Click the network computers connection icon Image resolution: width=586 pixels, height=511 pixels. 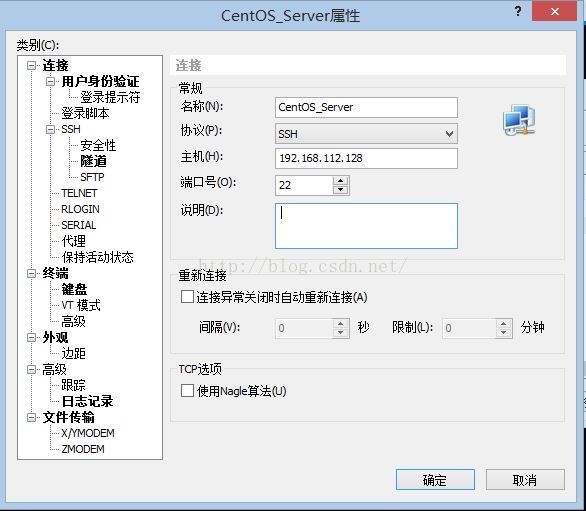[519, 120]
